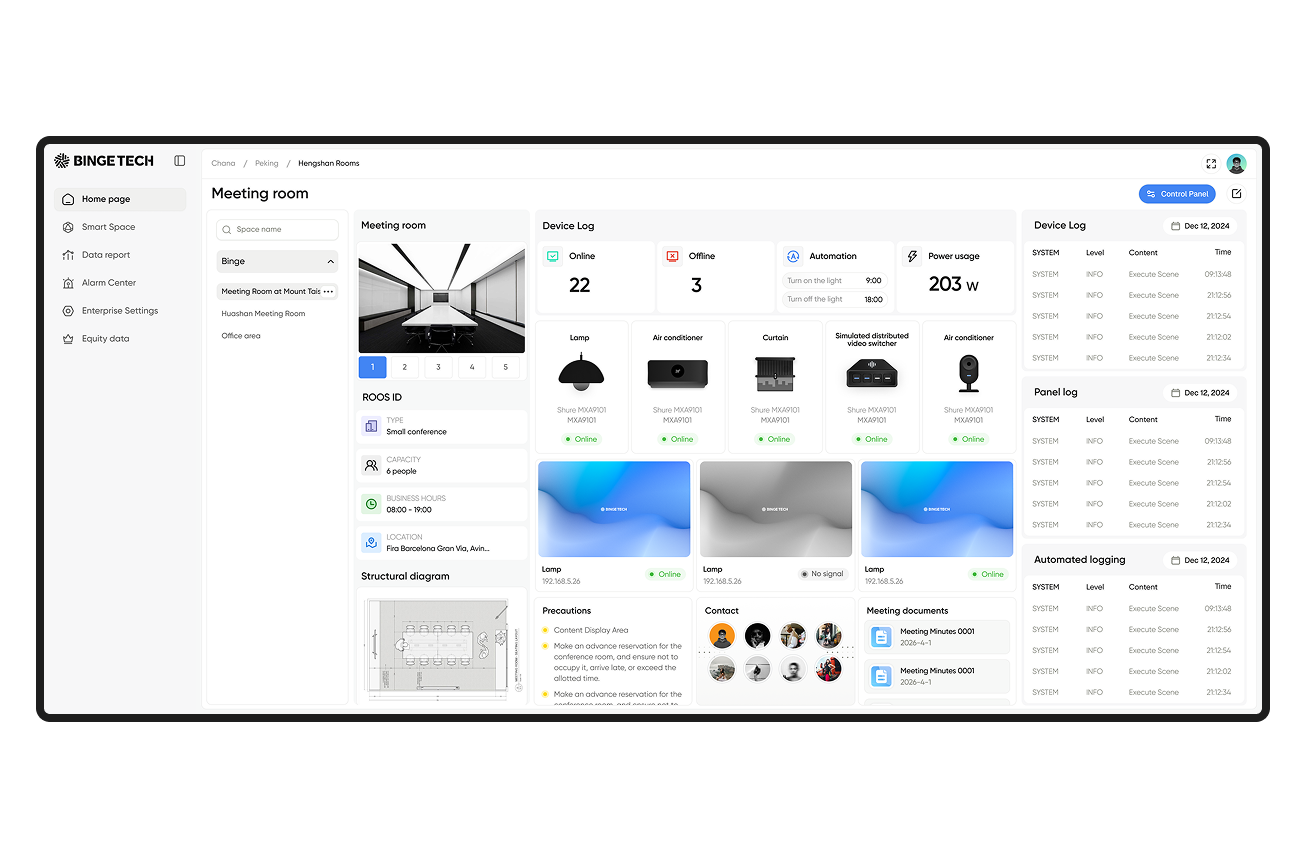Click the Offline count 3
Viewport: 1304px width, 856px height.
click(696, 285)
